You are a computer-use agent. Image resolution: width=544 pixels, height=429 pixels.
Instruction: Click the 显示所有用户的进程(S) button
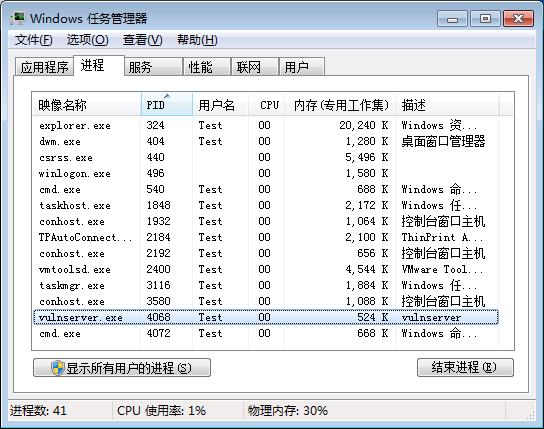point(122,368)
